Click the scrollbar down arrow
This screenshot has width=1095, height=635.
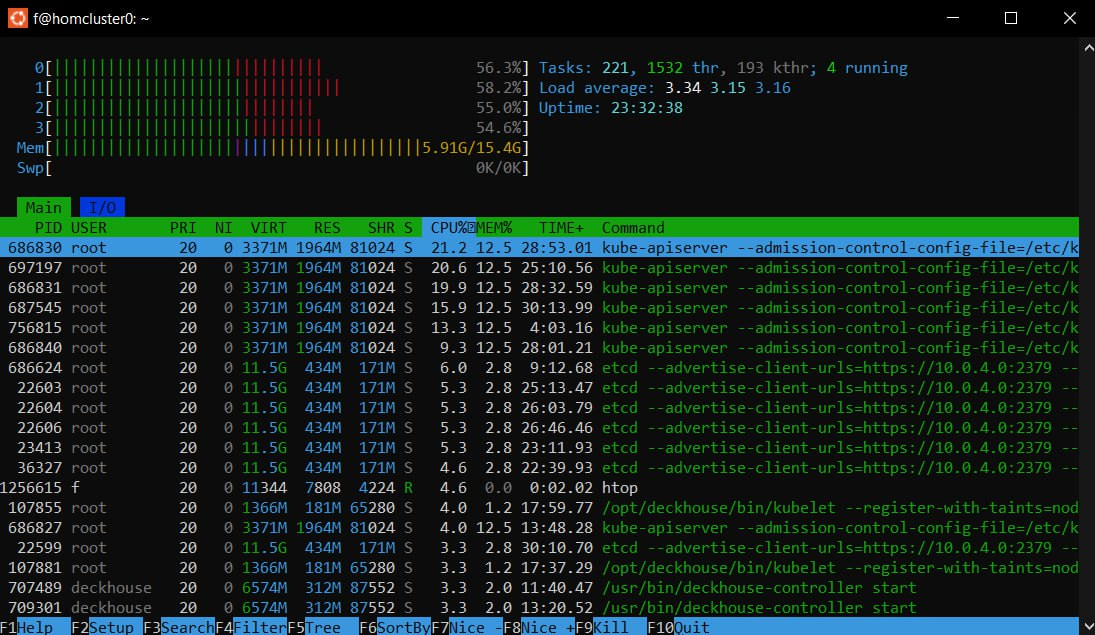point(1088,626)
